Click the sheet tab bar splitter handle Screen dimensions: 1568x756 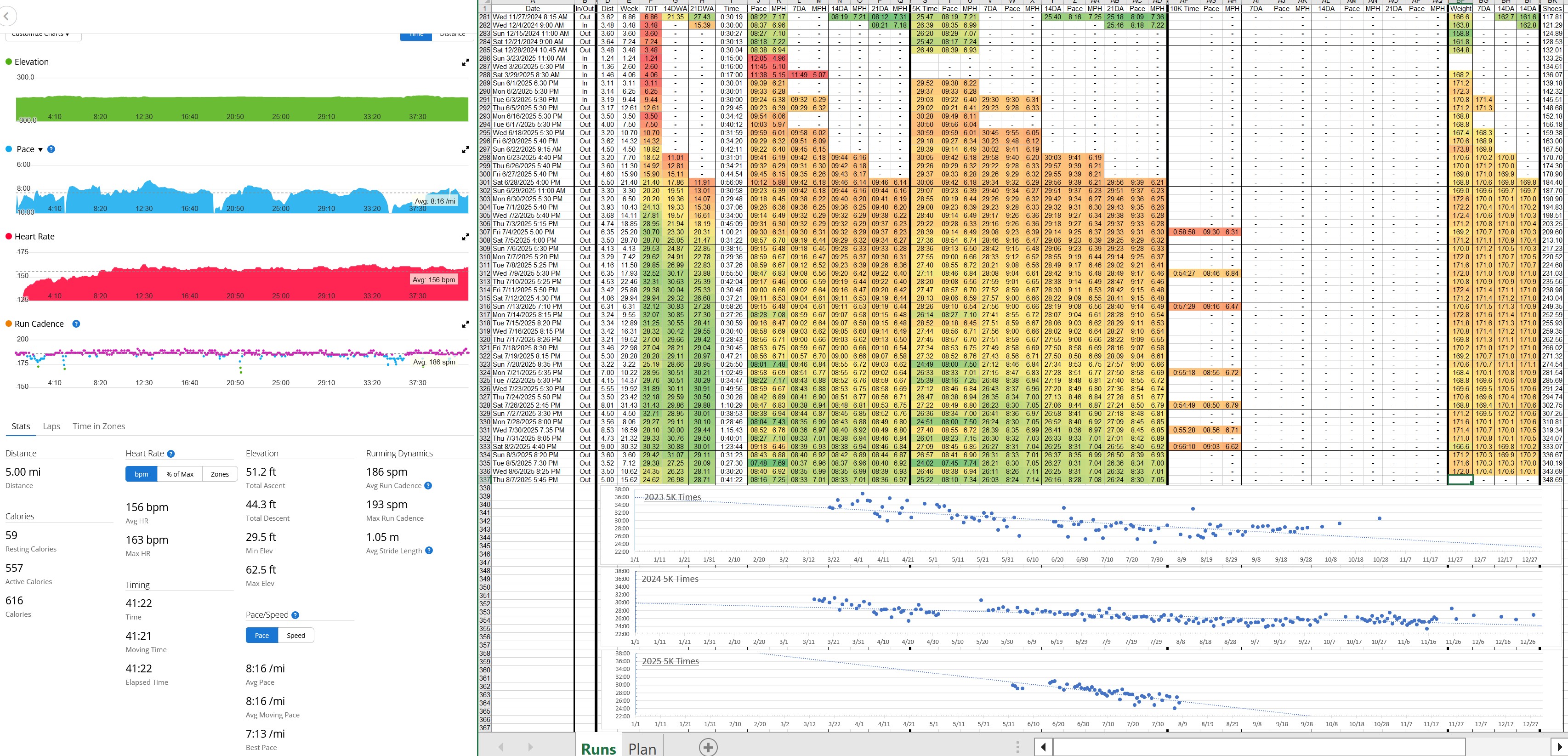tap(1017, 747)
